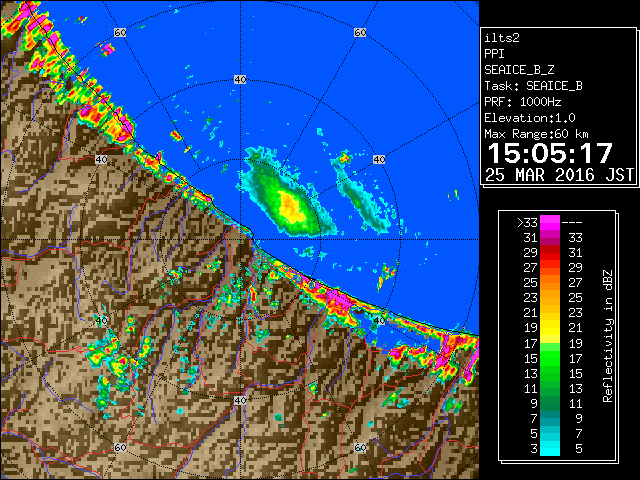Pick the bright green 15–17 dBZ legend swatch

point(550,358)
